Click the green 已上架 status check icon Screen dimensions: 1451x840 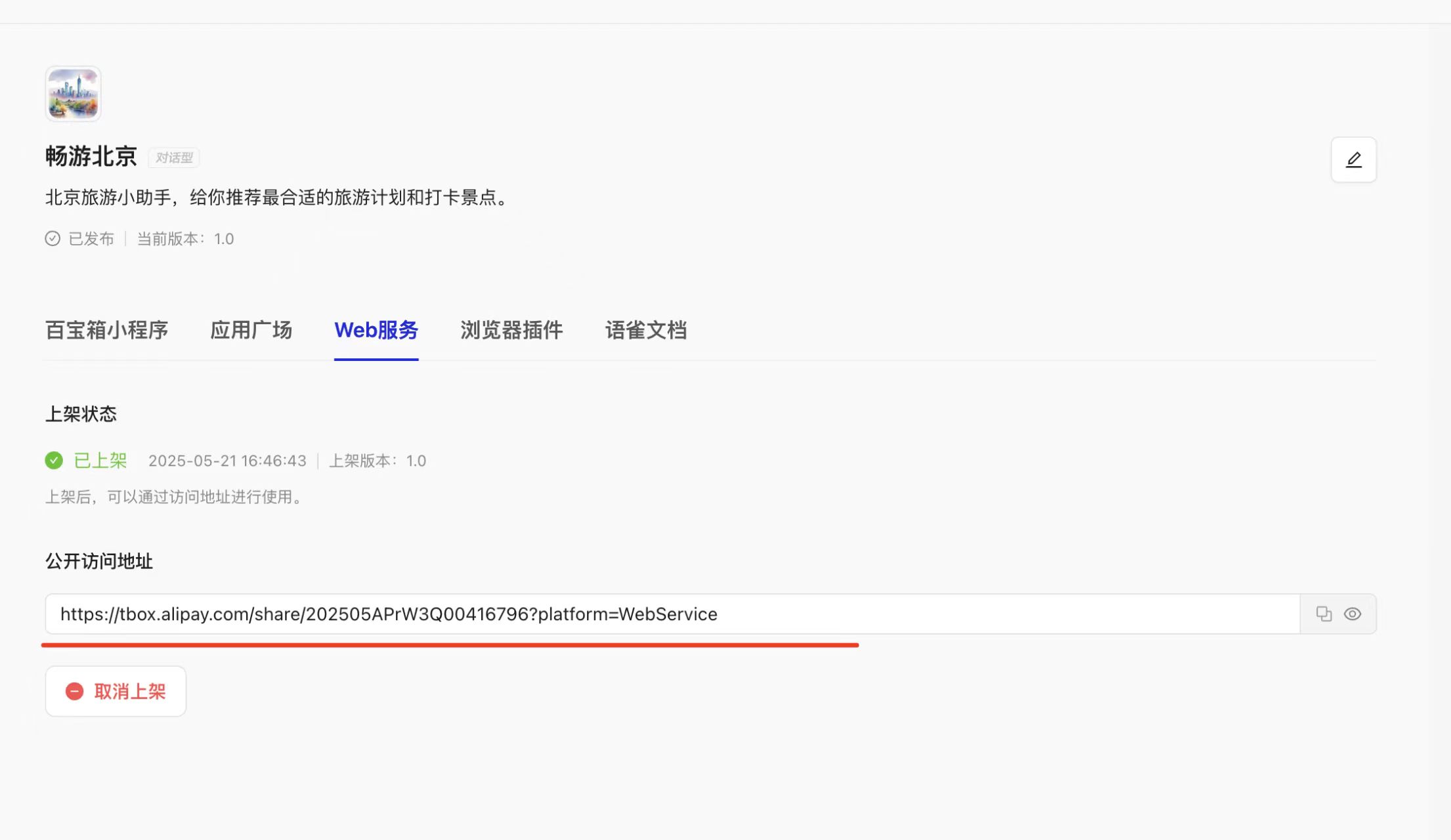point(54,461)
